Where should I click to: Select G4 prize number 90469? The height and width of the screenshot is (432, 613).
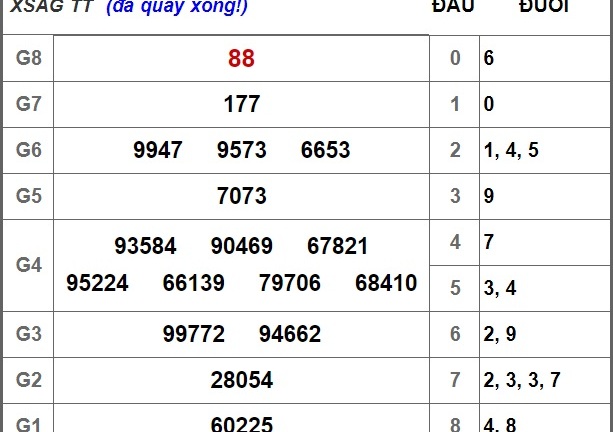pyautogui.click(x=241, y=246)
